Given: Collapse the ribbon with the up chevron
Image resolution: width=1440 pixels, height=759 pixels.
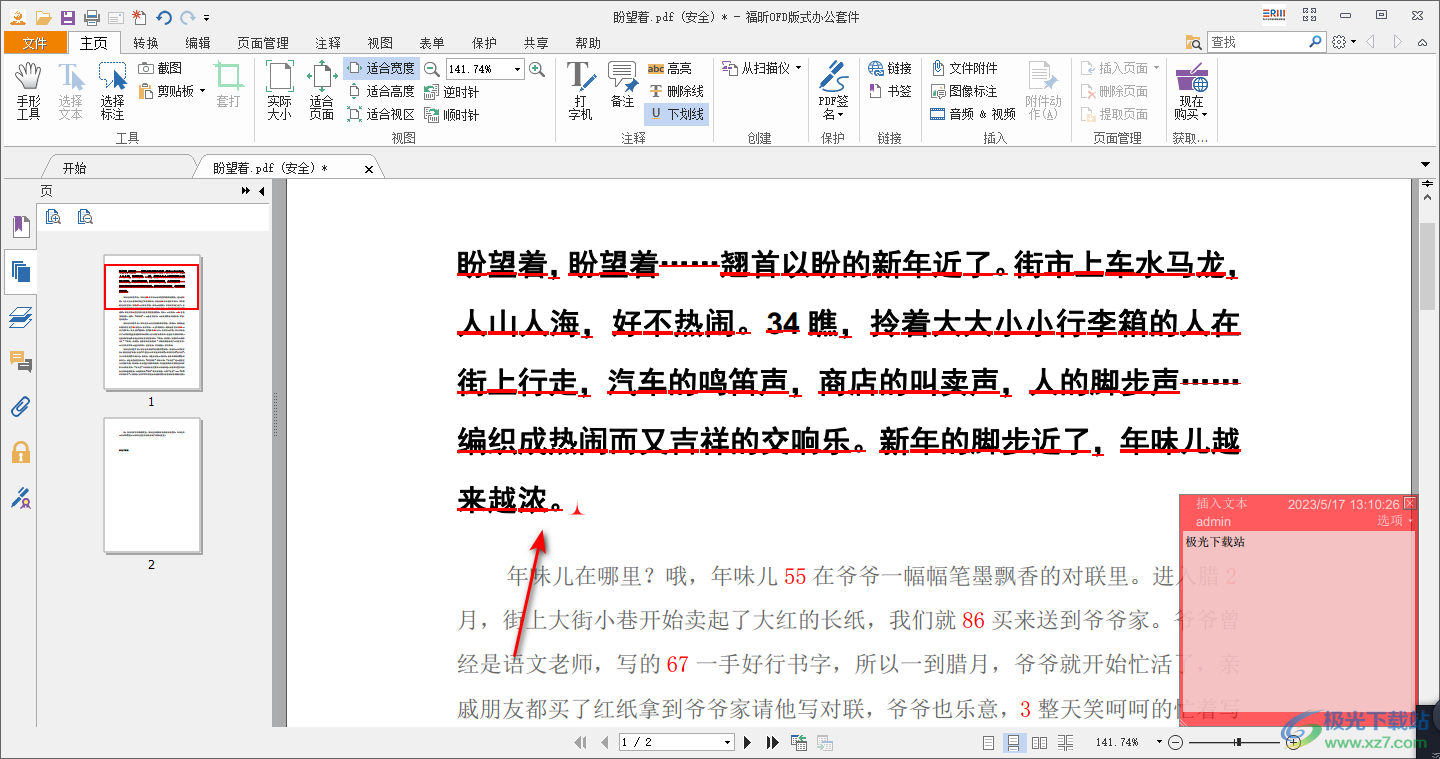Looking at the screenshot, I should [x=1423, y=42].
